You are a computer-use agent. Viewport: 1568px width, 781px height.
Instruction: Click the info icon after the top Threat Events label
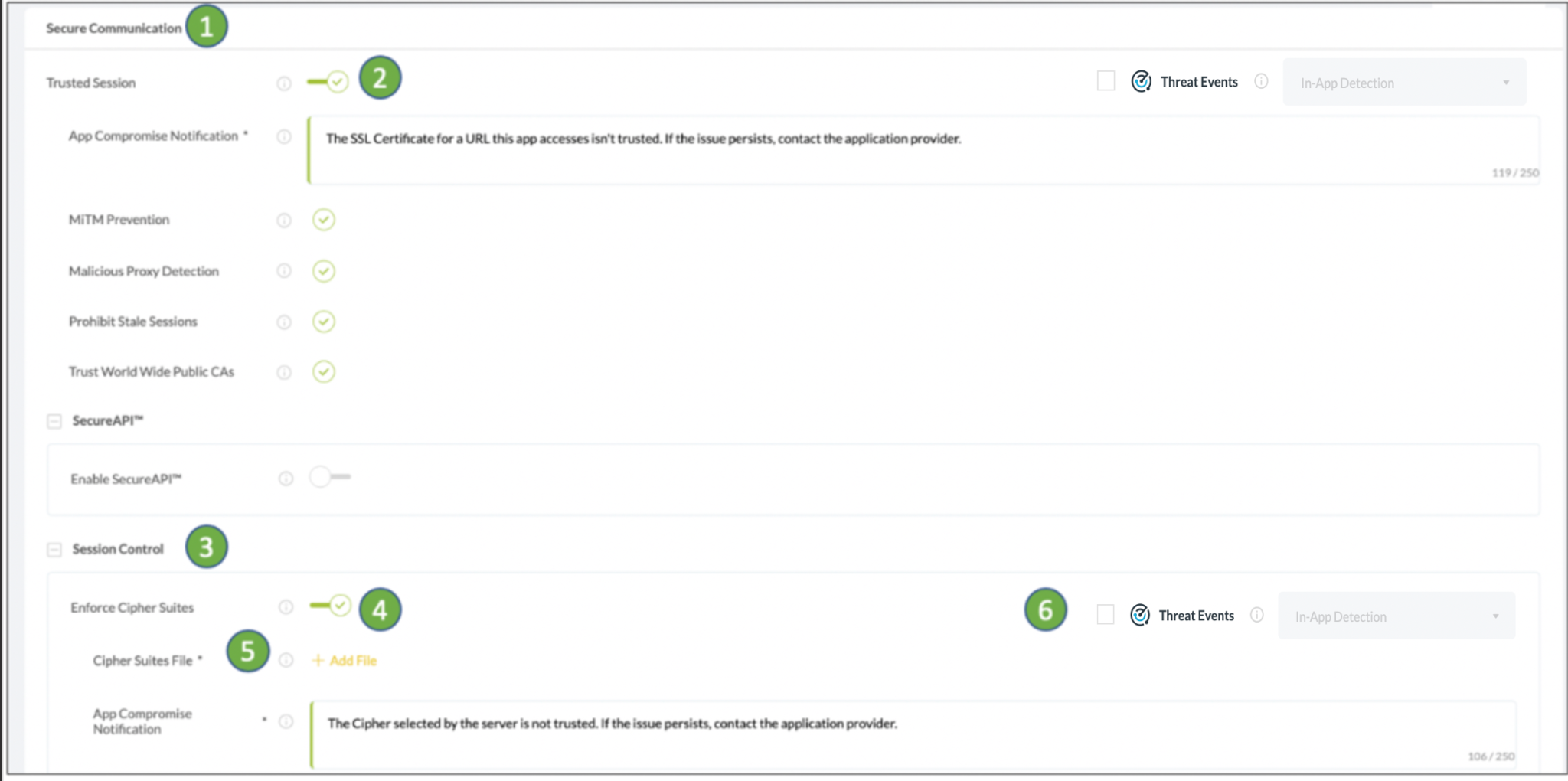(x=1261, y=81)
